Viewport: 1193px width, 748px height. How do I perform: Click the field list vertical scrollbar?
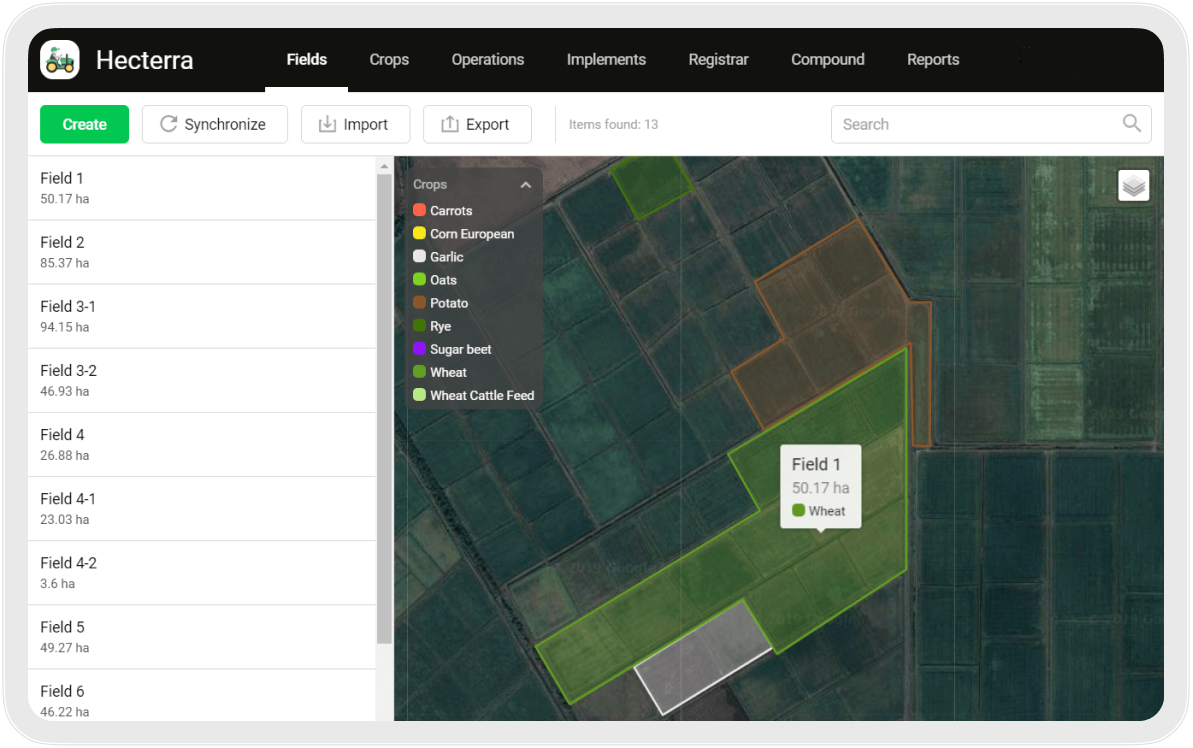pyautogui.click(x=384, y=400)
